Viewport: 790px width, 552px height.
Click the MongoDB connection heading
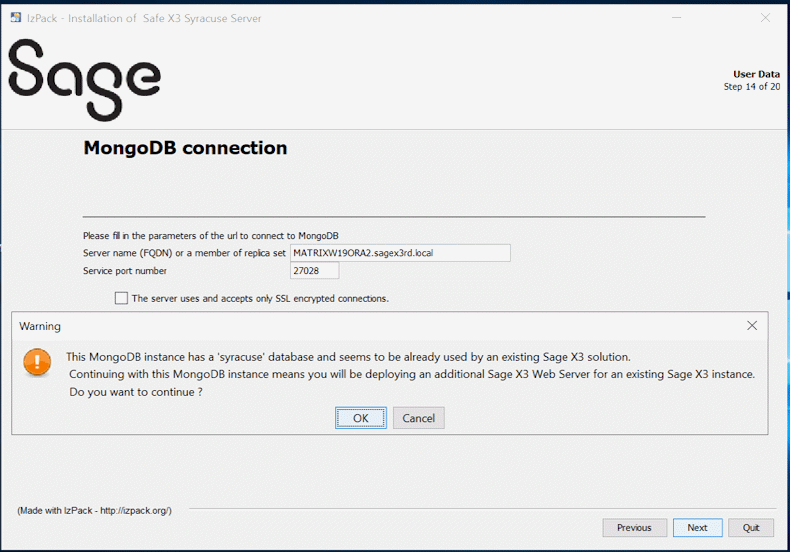point(185,148)
